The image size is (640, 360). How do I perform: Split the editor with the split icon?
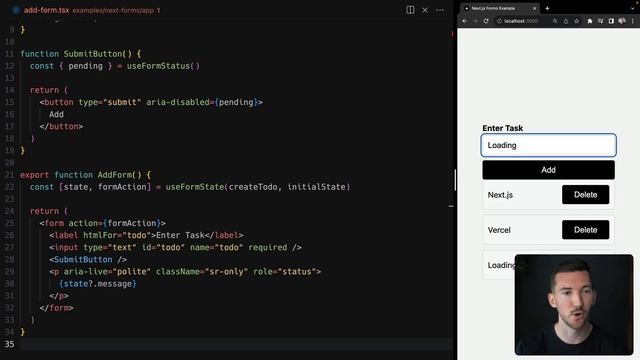click(410, 10)
